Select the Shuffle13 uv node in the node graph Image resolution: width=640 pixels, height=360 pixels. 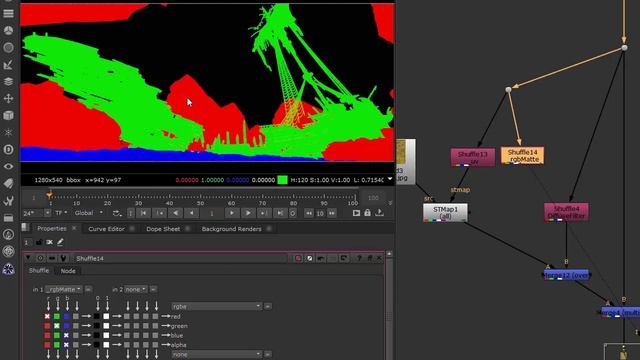[473, 158]
